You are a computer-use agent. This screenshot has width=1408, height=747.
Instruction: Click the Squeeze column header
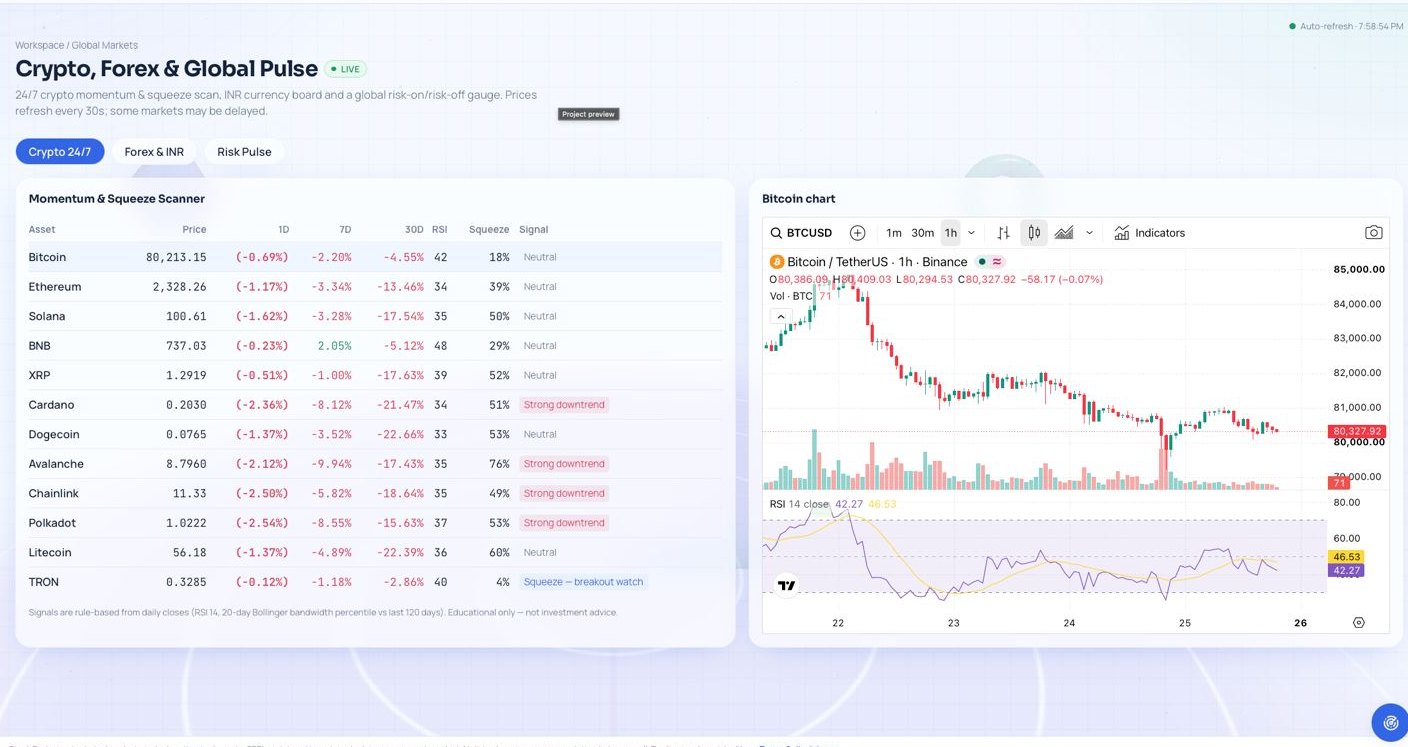[x=489, y=229]
